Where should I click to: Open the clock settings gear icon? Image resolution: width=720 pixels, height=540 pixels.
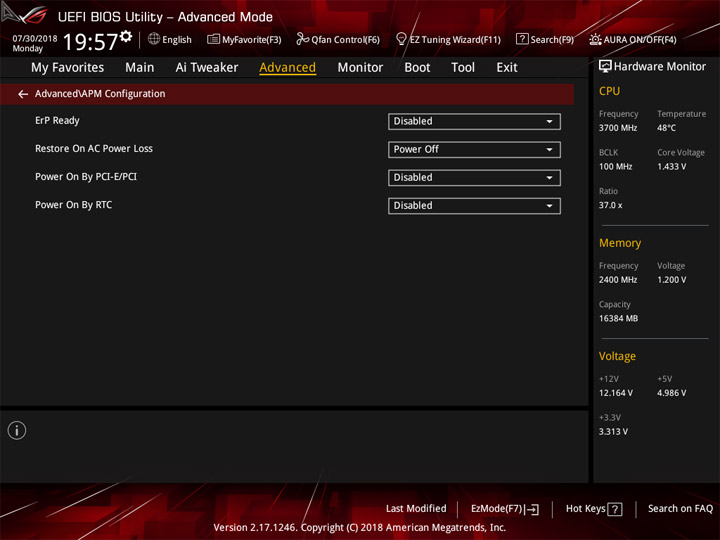point(126,36)
